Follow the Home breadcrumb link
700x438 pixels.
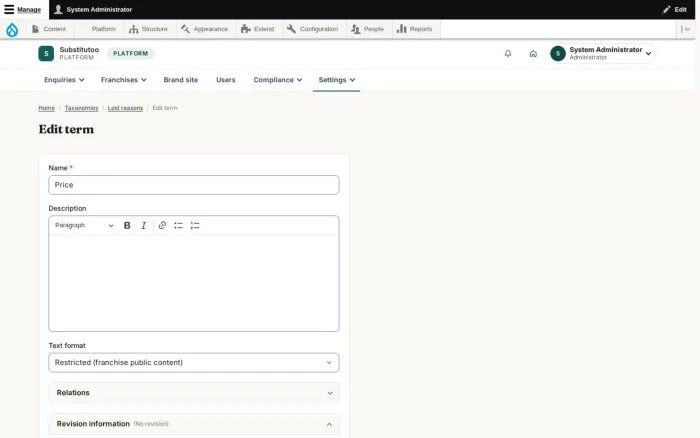pos(46,108)
